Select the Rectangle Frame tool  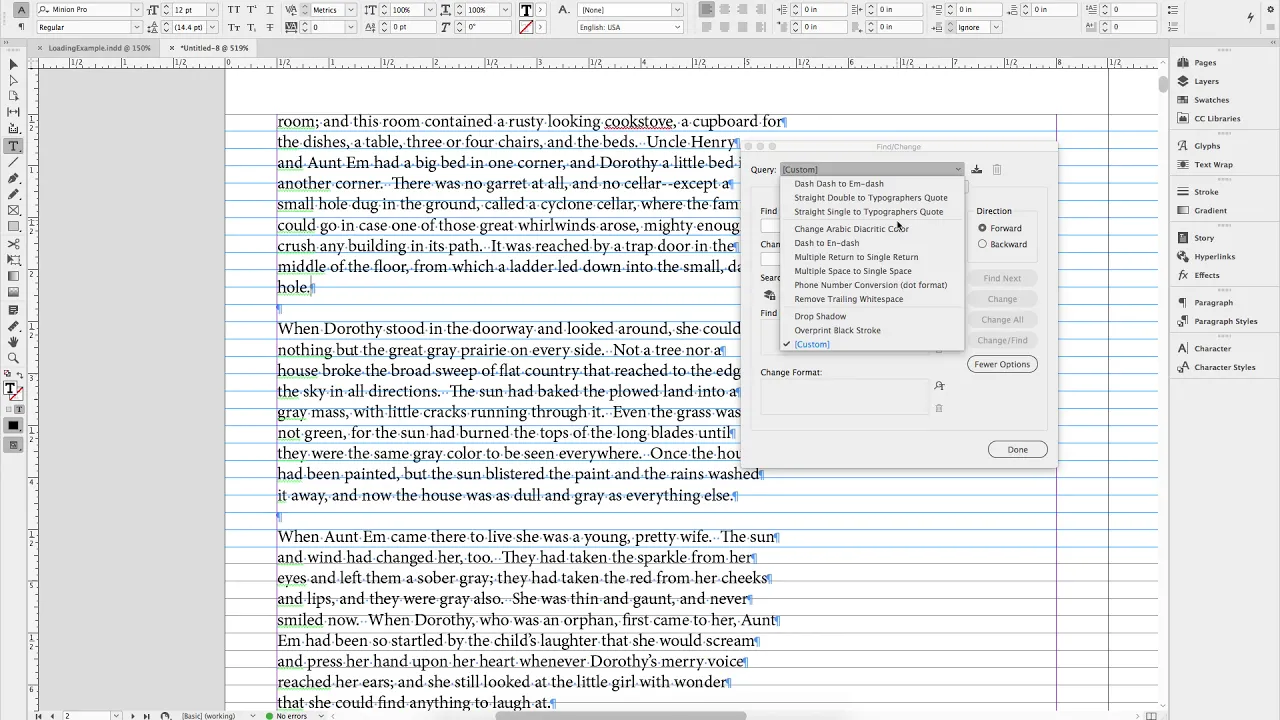13,210
